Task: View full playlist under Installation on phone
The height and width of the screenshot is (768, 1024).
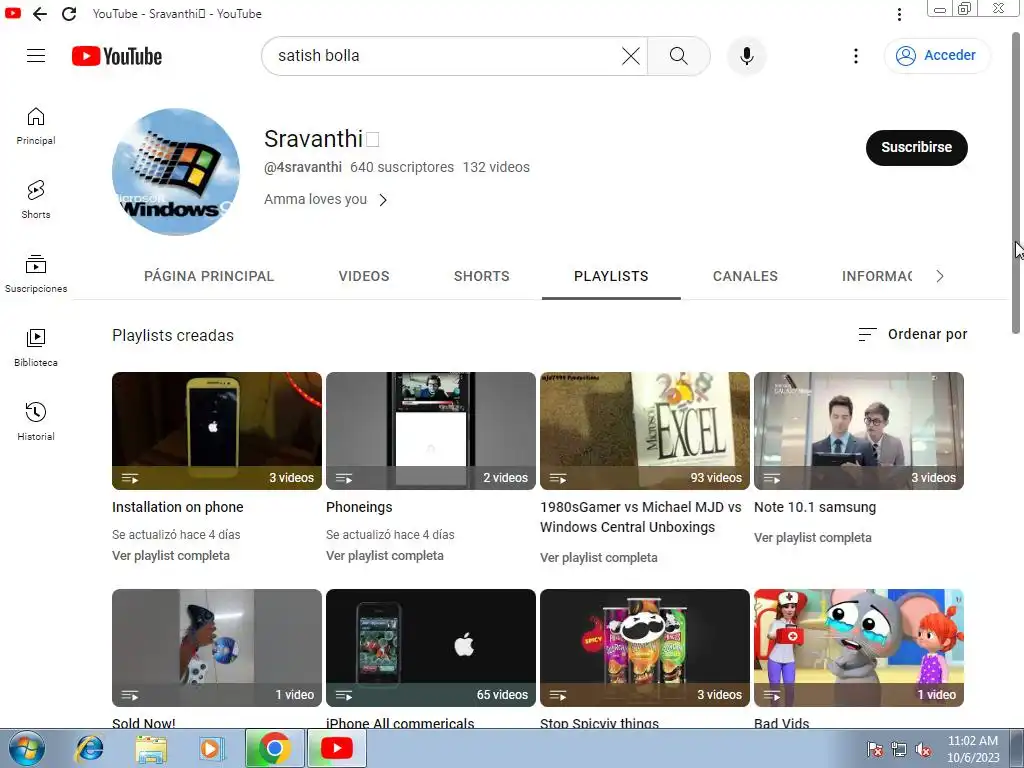Action: tap(171, 556)
